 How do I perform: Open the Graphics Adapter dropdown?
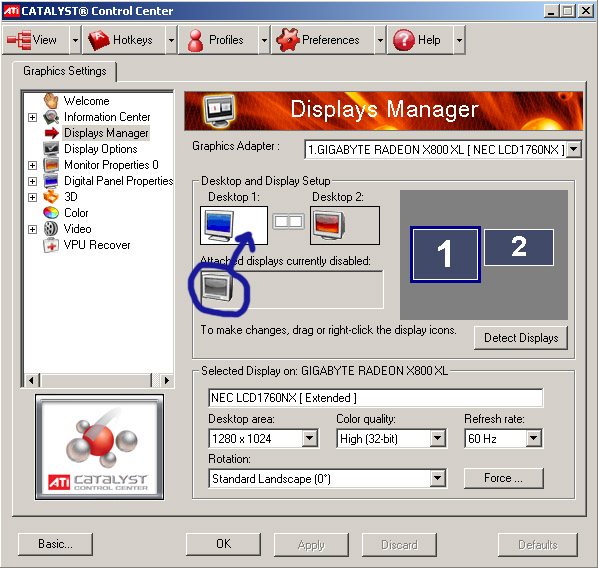click(573, 149)
